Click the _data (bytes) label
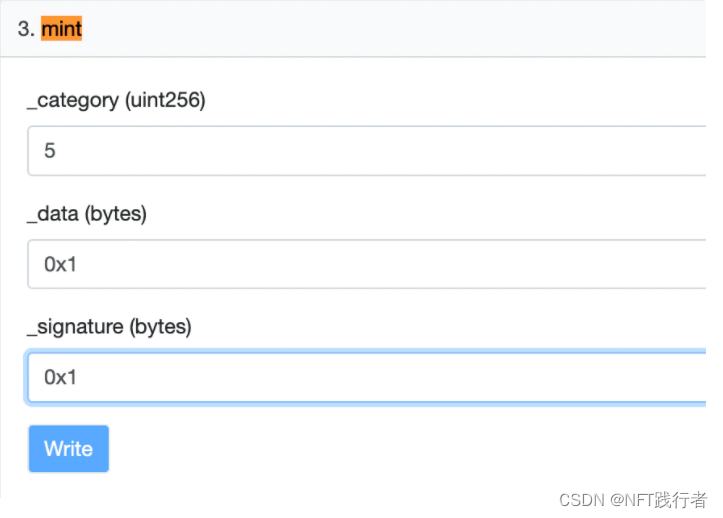The image size is (723, 518). (87, 213)
